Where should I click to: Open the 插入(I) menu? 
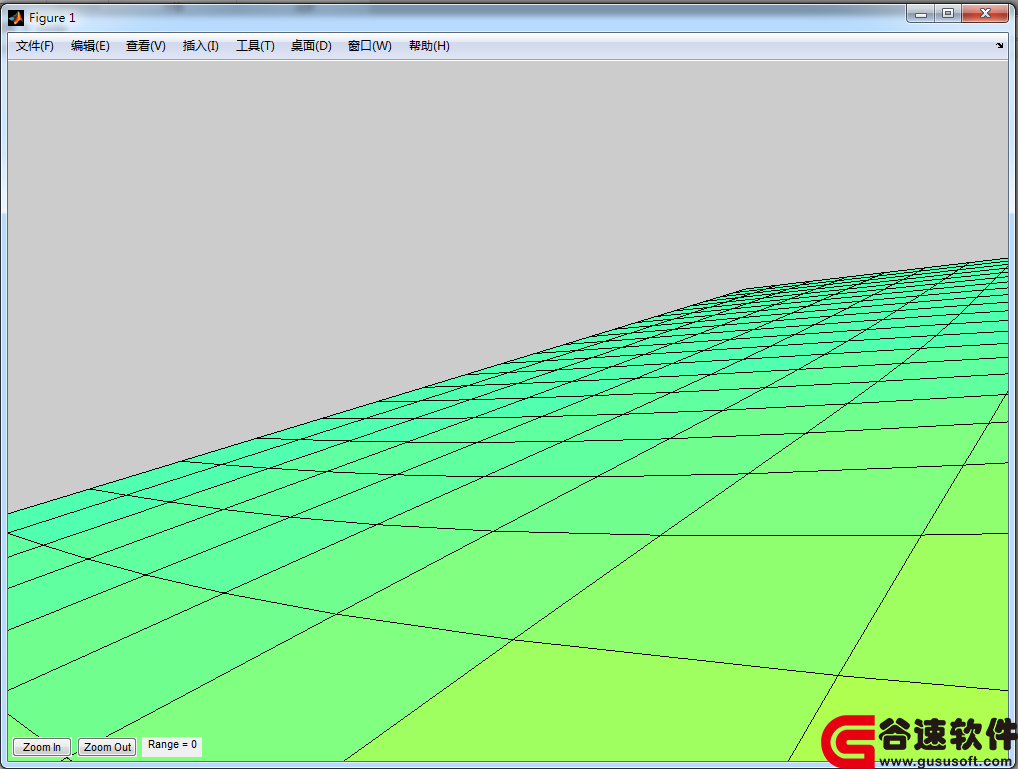201,46
